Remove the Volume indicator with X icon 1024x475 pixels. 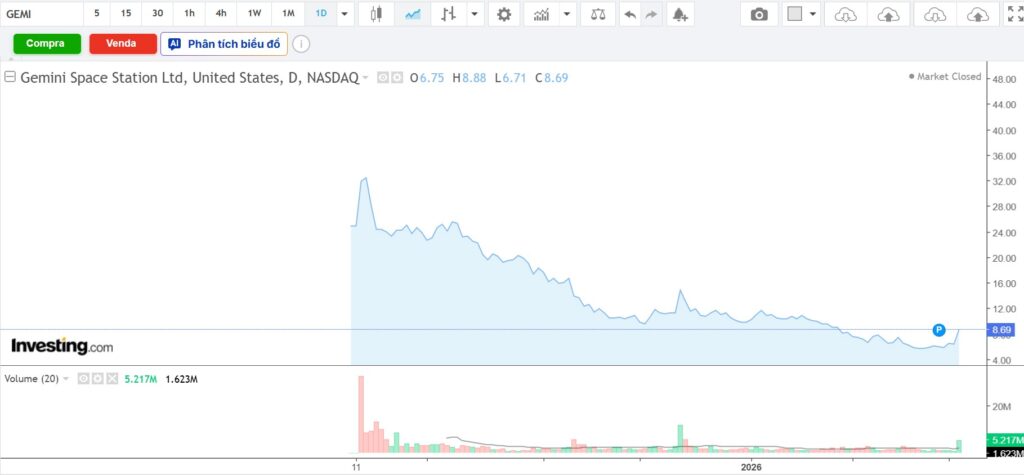tap(112, 379)
